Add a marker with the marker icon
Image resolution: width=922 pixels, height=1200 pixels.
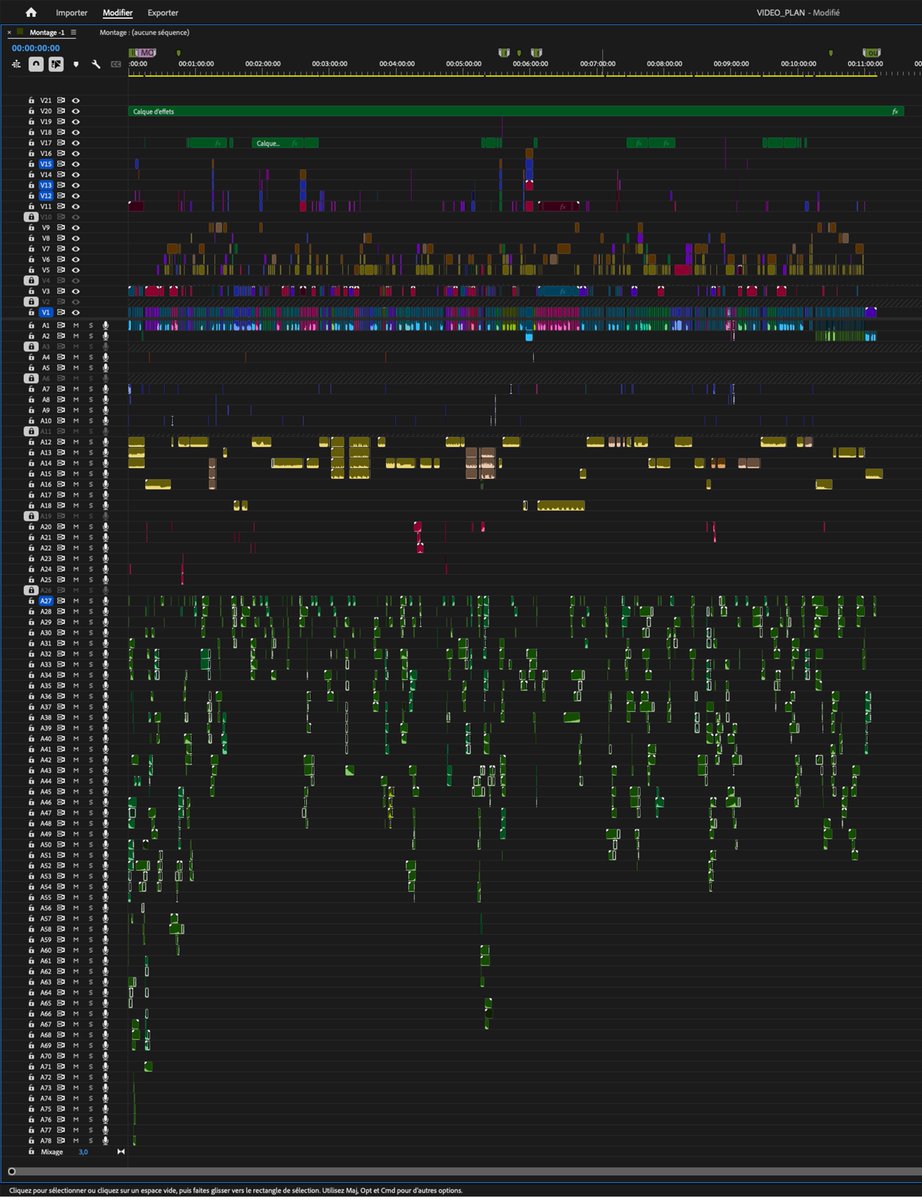76,64
